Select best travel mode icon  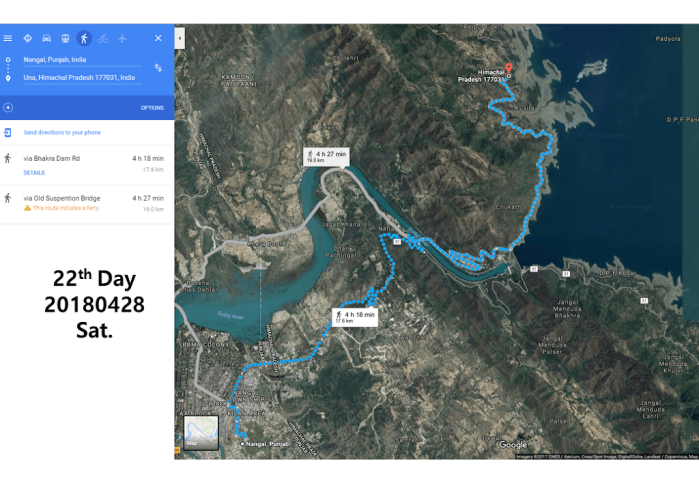[x=28, y=38]
